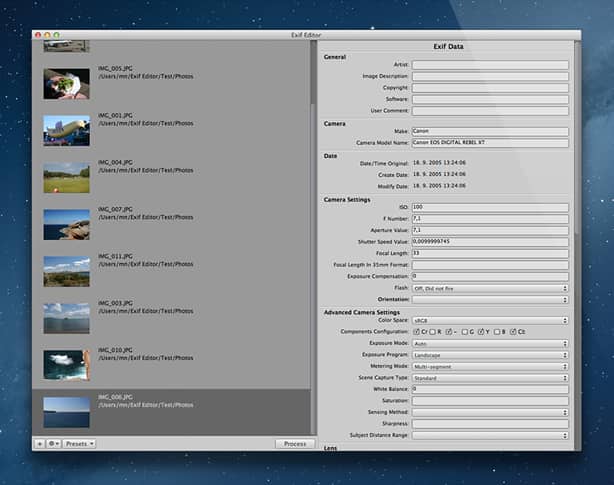
Task: Click the Artist text field
Action: pyautogui.click(x=489, y=65)
